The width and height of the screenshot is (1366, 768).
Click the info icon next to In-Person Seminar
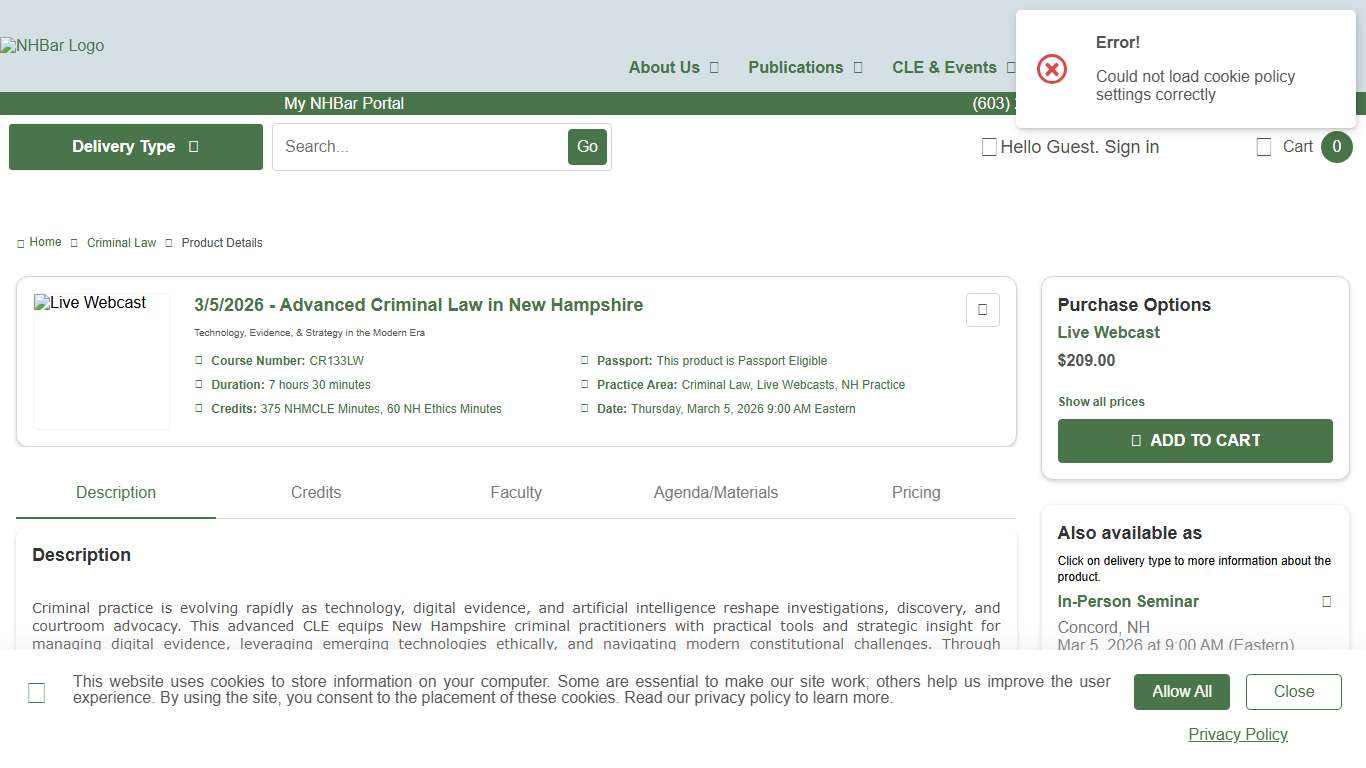click(x=1326, y=601)
